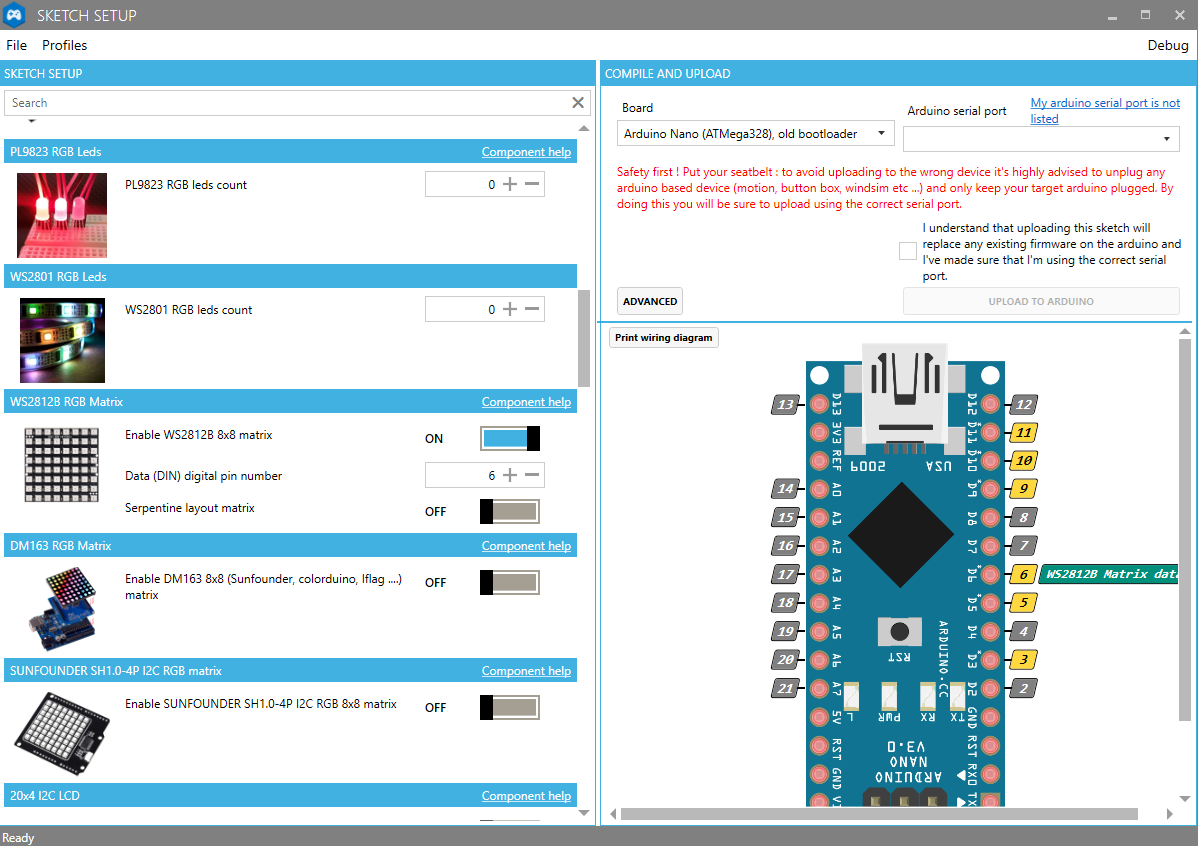Increase WS2801 RGB leds count
The image size is (1198, 846).
(x=510, y=309)
